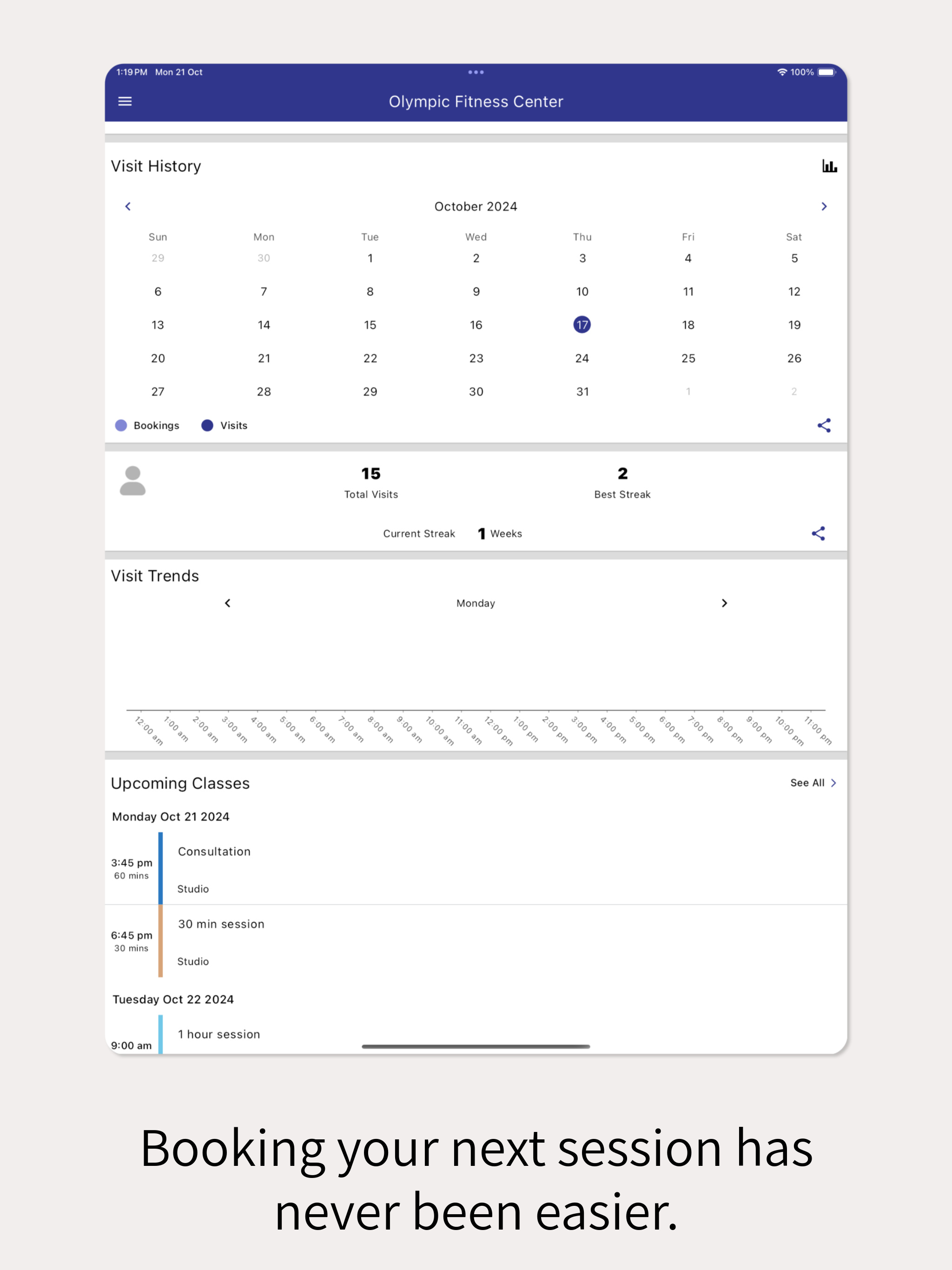Open the 30 min session class
The width and height of the screenshot is (952, 1270).
click(476, 941)
